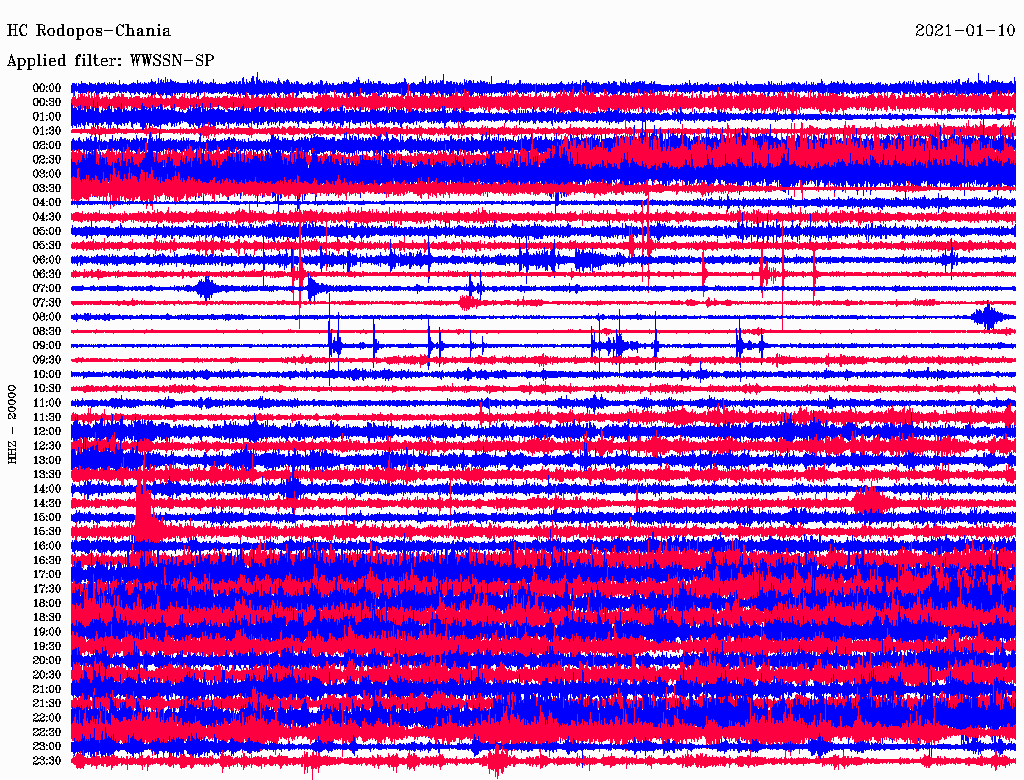Viewport: 1024px width, 780px height.
Task: Click the red bump on the right of the 14:00 trace
Action: click(x=868, y=497)
